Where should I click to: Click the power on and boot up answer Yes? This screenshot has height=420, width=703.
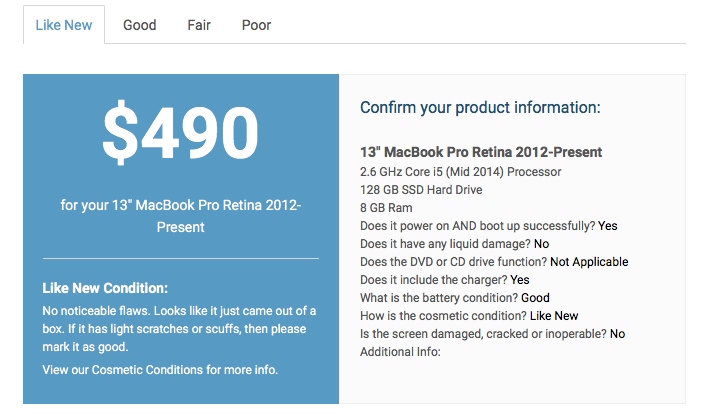(608, 226)
